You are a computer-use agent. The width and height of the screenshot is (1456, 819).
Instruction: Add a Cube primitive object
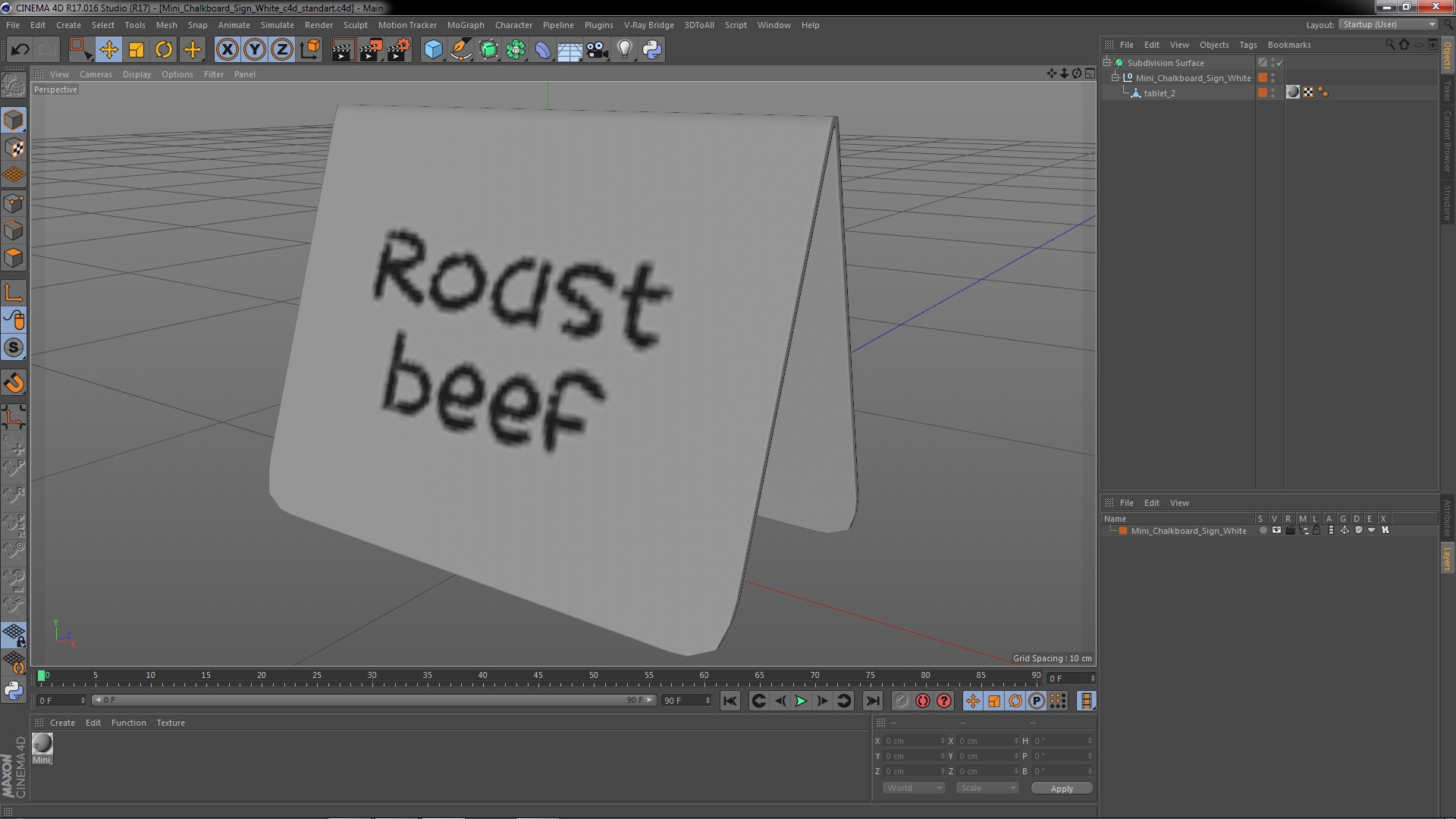tap(433, 50)
